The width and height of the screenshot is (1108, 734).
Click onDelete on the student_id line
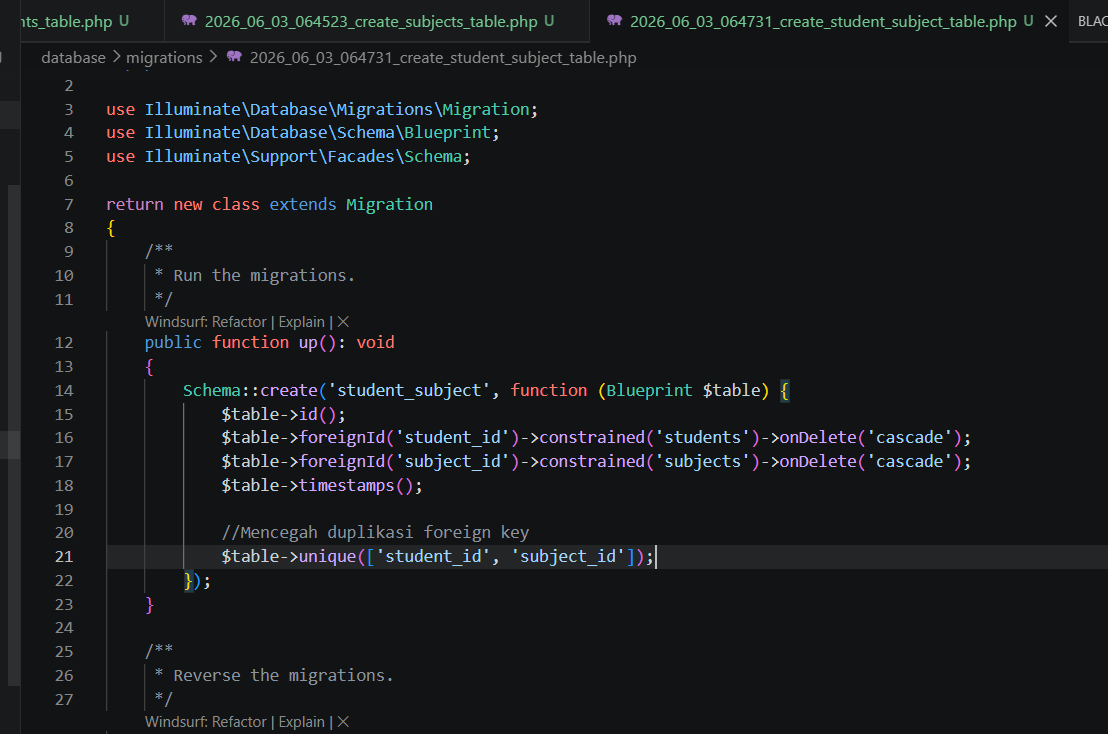click(818, 438)
